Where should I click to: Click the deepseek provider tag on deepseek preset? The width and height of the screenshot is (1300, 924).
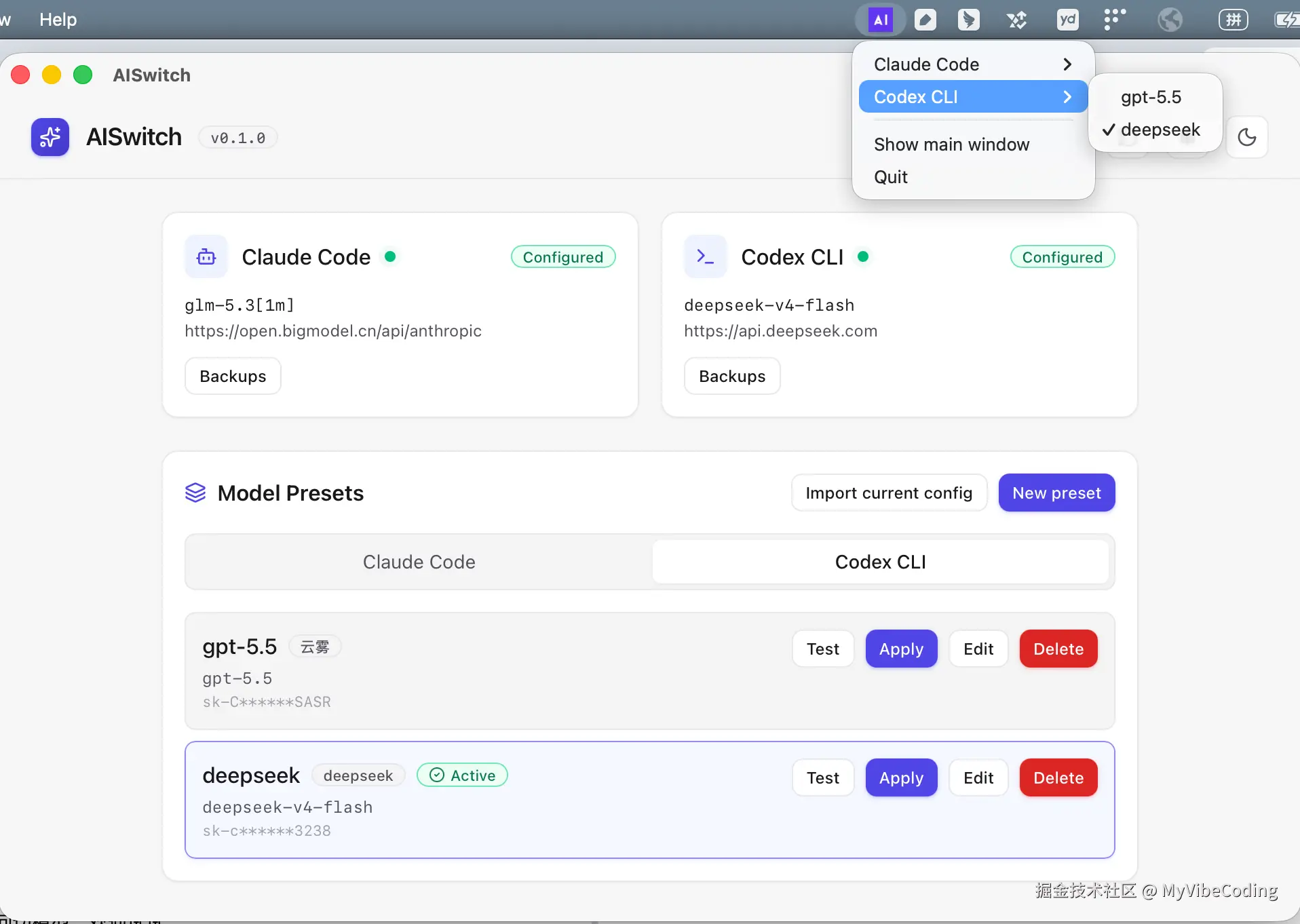click(358, 775)
